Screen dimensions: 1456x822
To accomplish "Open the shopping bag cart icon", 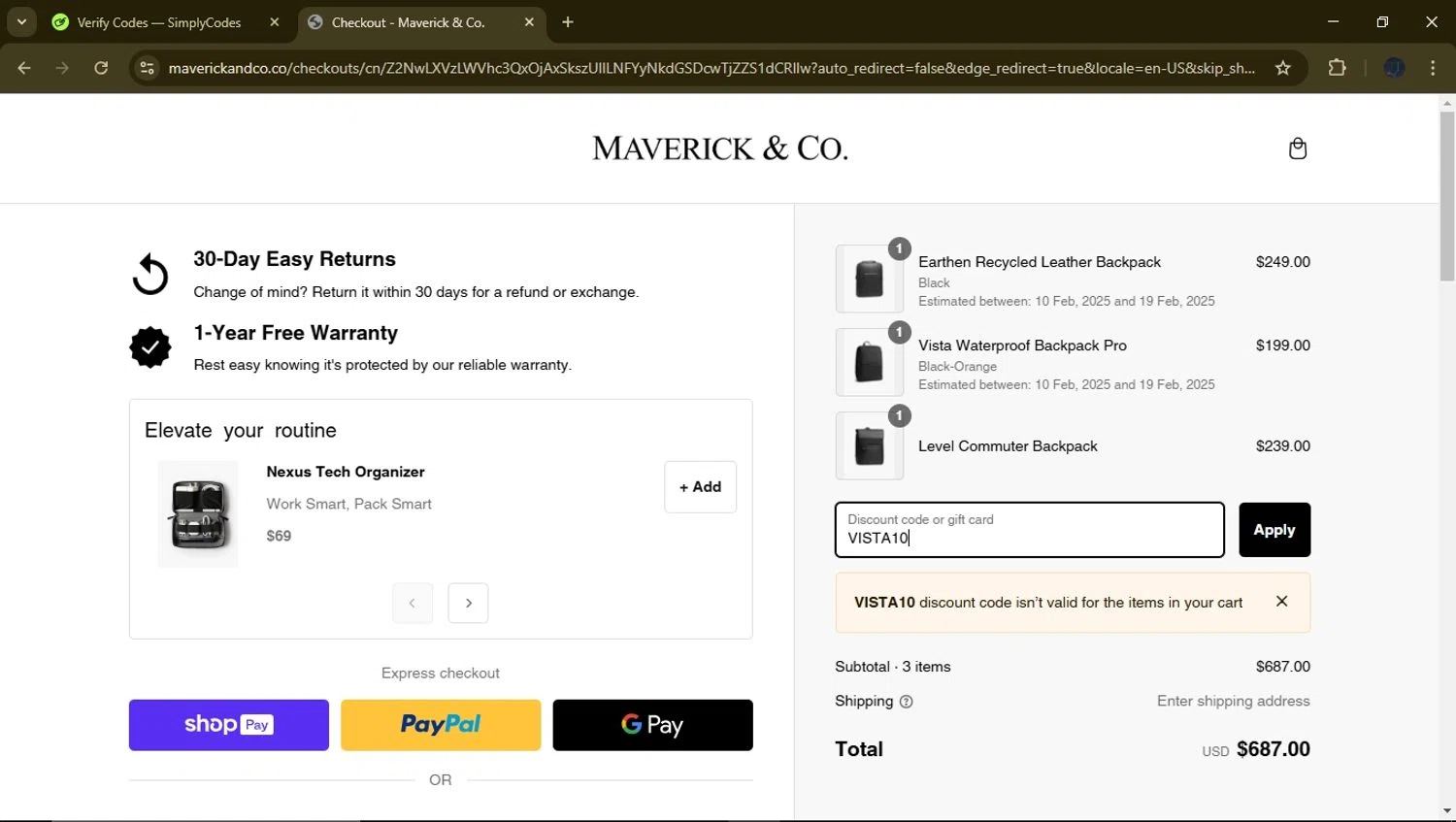I will 1298,148.
